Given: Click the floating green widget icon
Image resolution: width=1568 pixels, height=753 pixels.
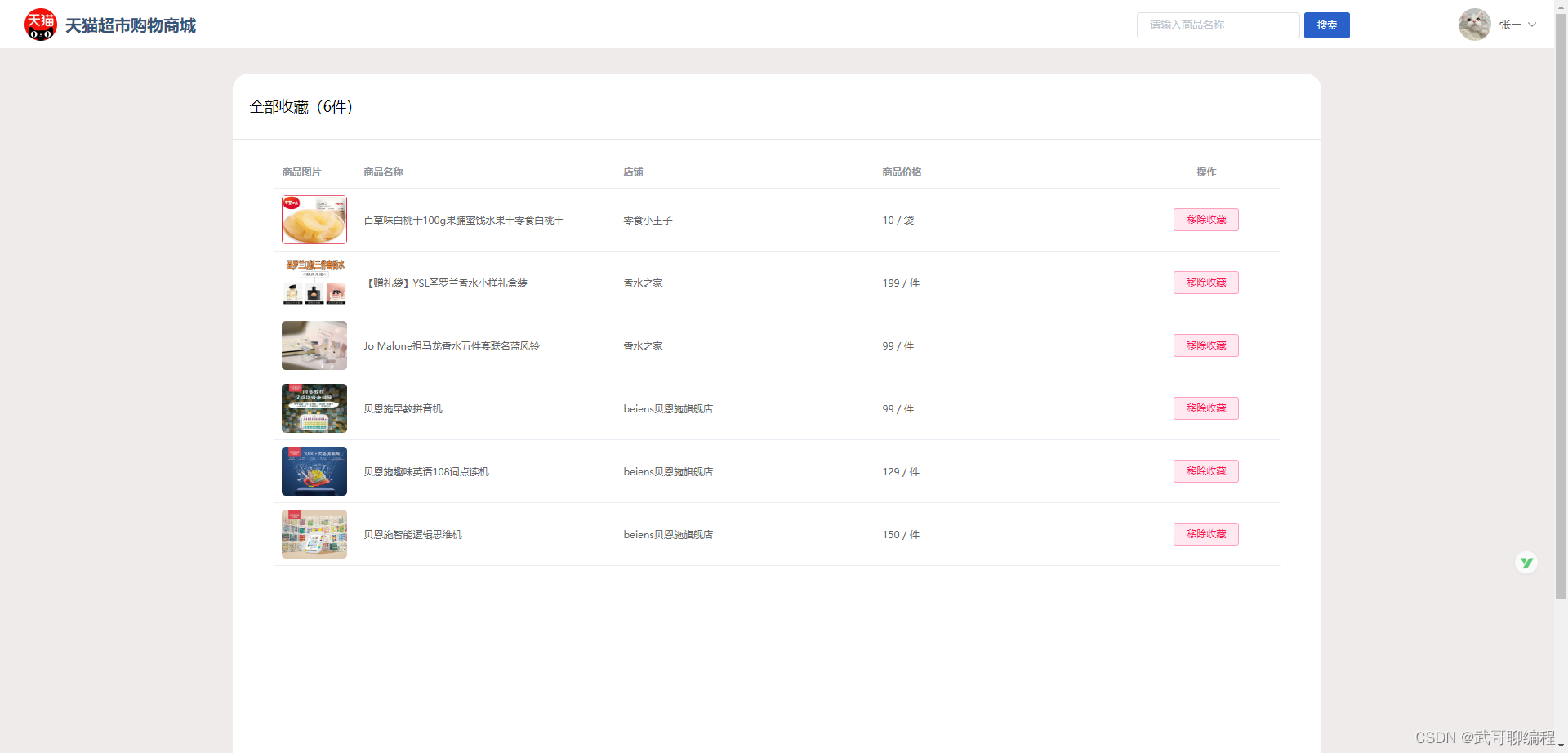Looking at the screenshot, I should tap(1526, 562).
